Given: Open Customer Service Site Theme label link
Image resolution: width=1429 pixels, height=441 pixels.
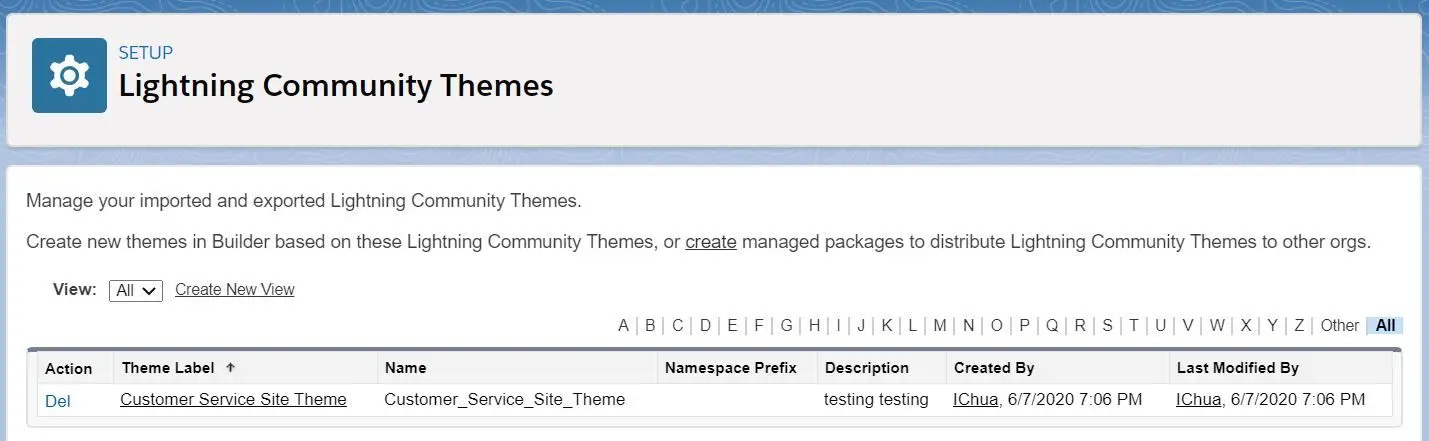Looking at the screenshot, I should (233, 399).
